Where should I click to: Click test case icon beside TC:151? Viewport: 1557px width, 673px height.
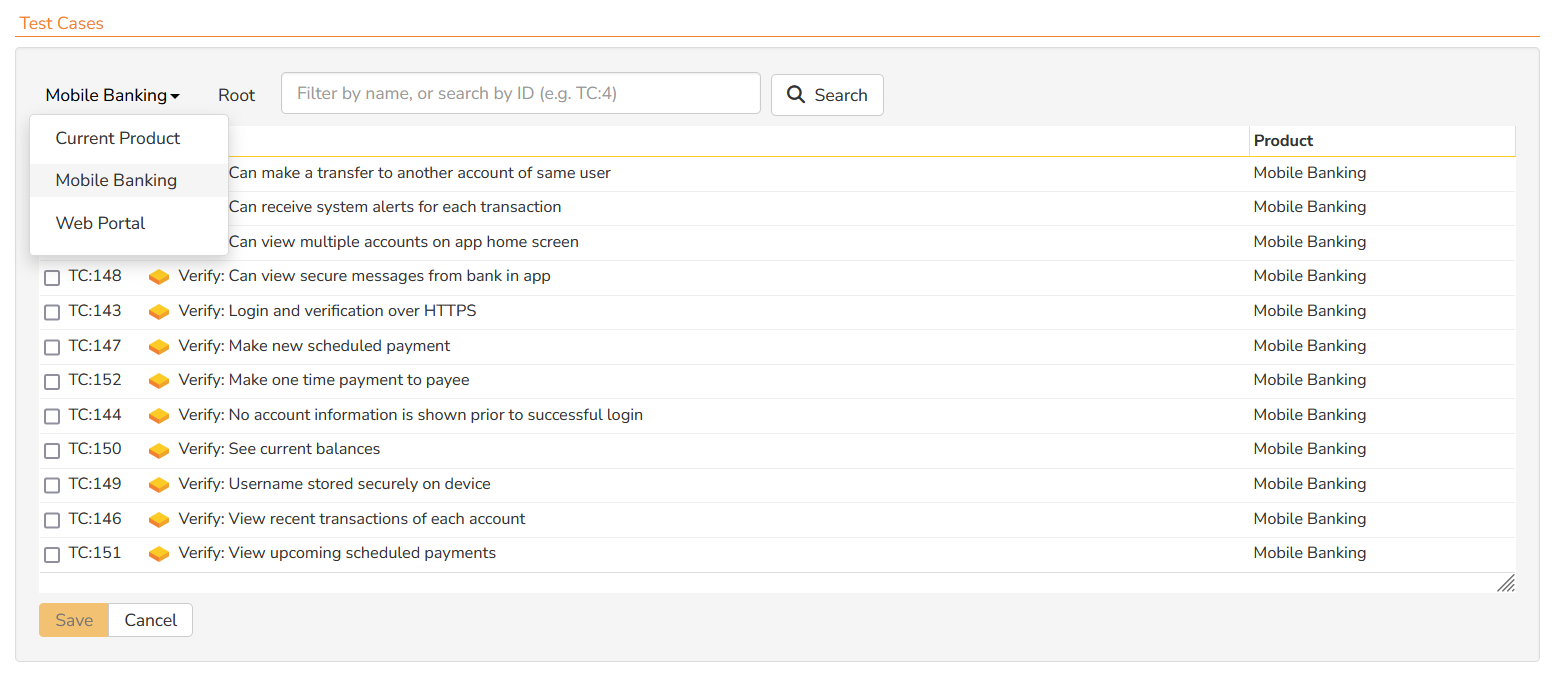158,554
